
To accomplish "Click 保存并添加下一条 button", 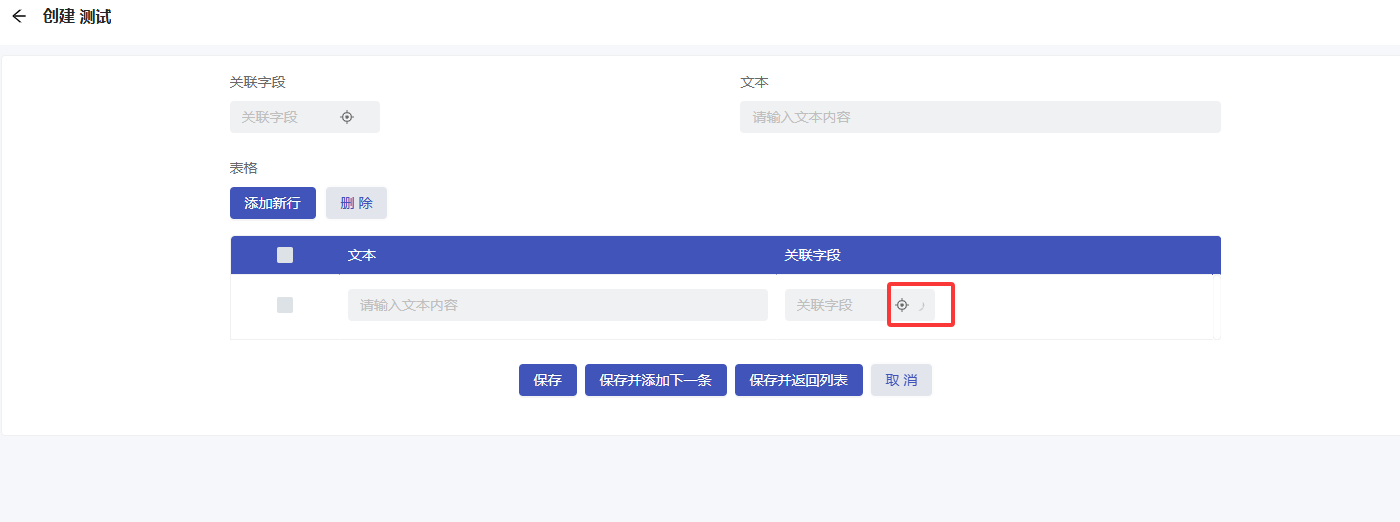I will pyautogui.click(x=655, y=380).
